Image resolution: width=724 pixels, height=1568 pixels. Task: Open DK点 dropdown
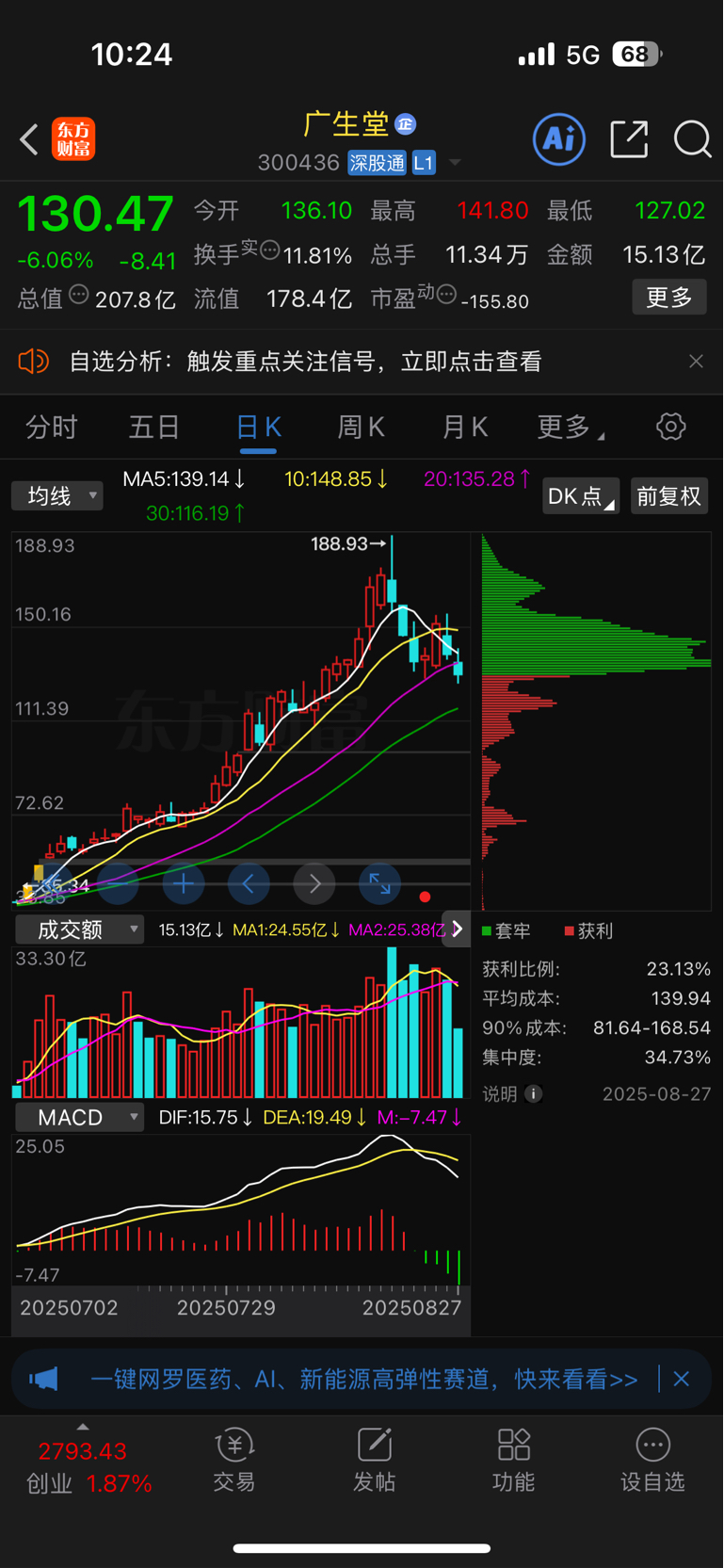click(581, 496)
